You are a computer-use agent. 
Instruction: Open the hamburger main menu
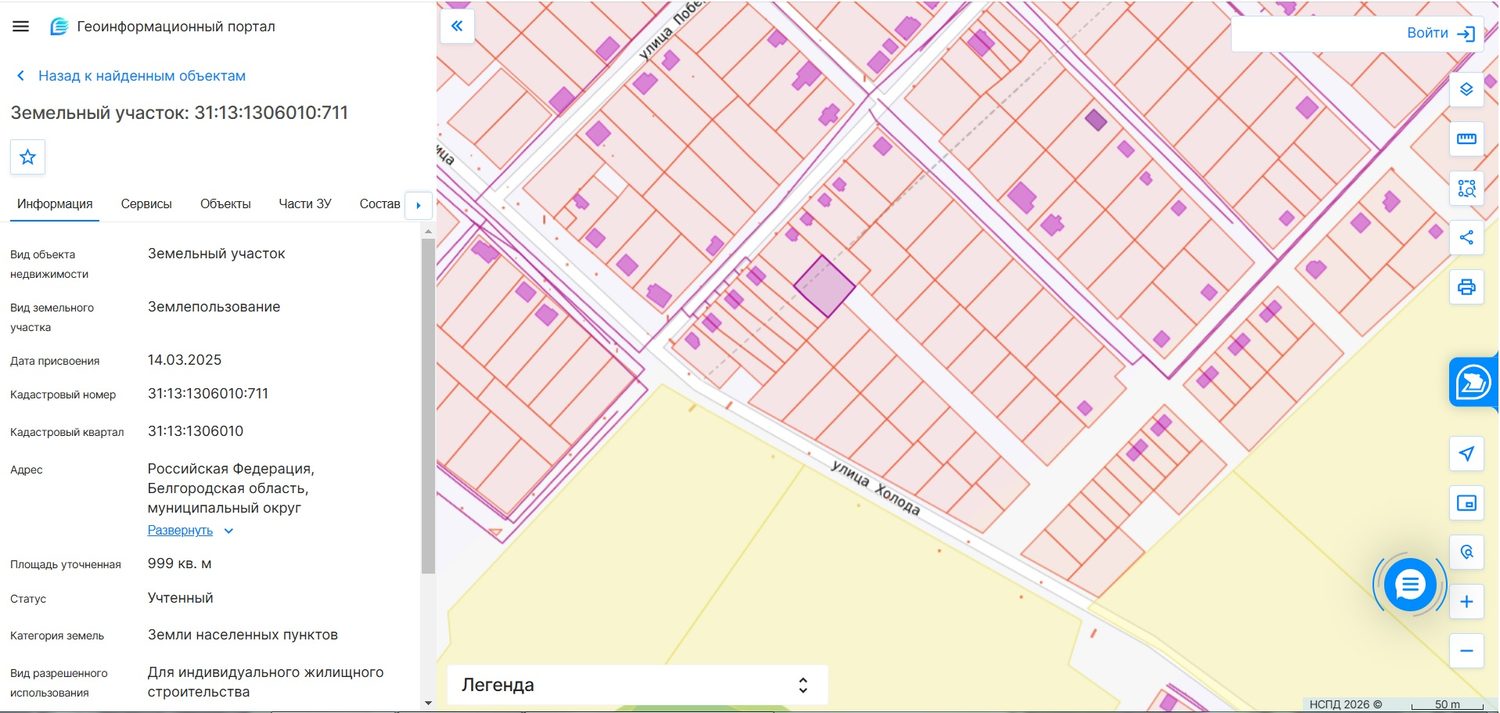[x=20, y=26]
